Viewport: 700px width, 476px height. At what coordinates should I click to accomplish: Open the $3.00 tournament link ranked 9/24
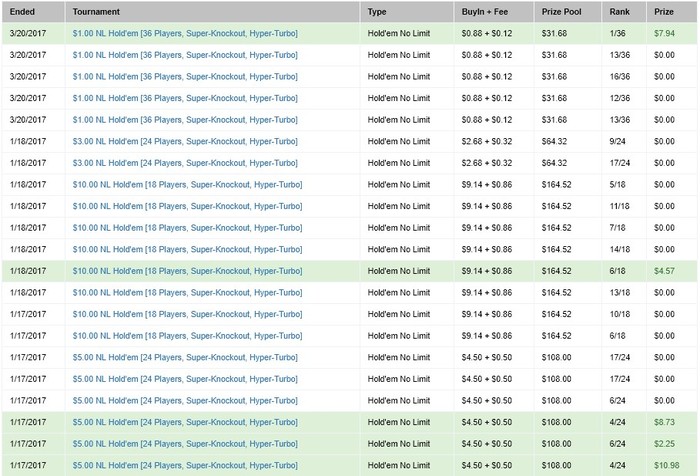coord(185,141)
